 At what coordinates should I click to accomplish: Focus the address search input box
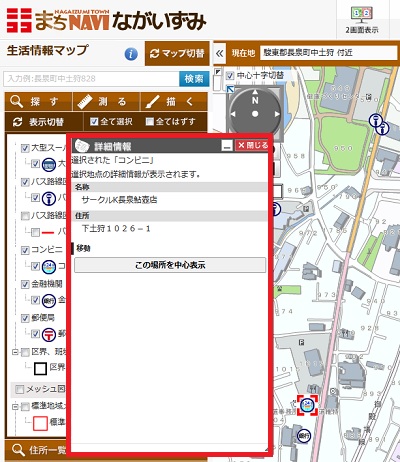point(91,79)
